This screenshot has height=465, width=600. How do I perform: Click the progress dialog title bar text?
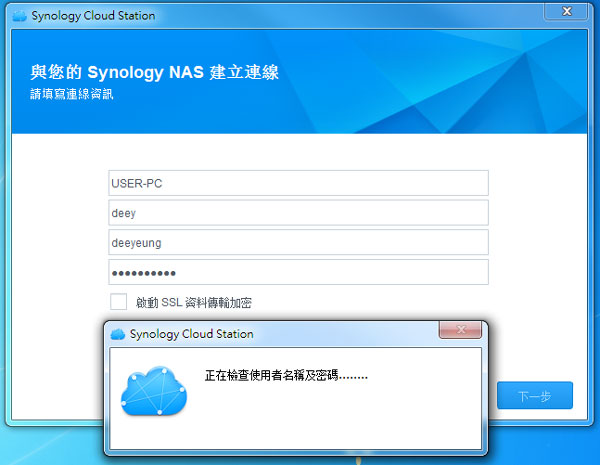coord(192,334)
